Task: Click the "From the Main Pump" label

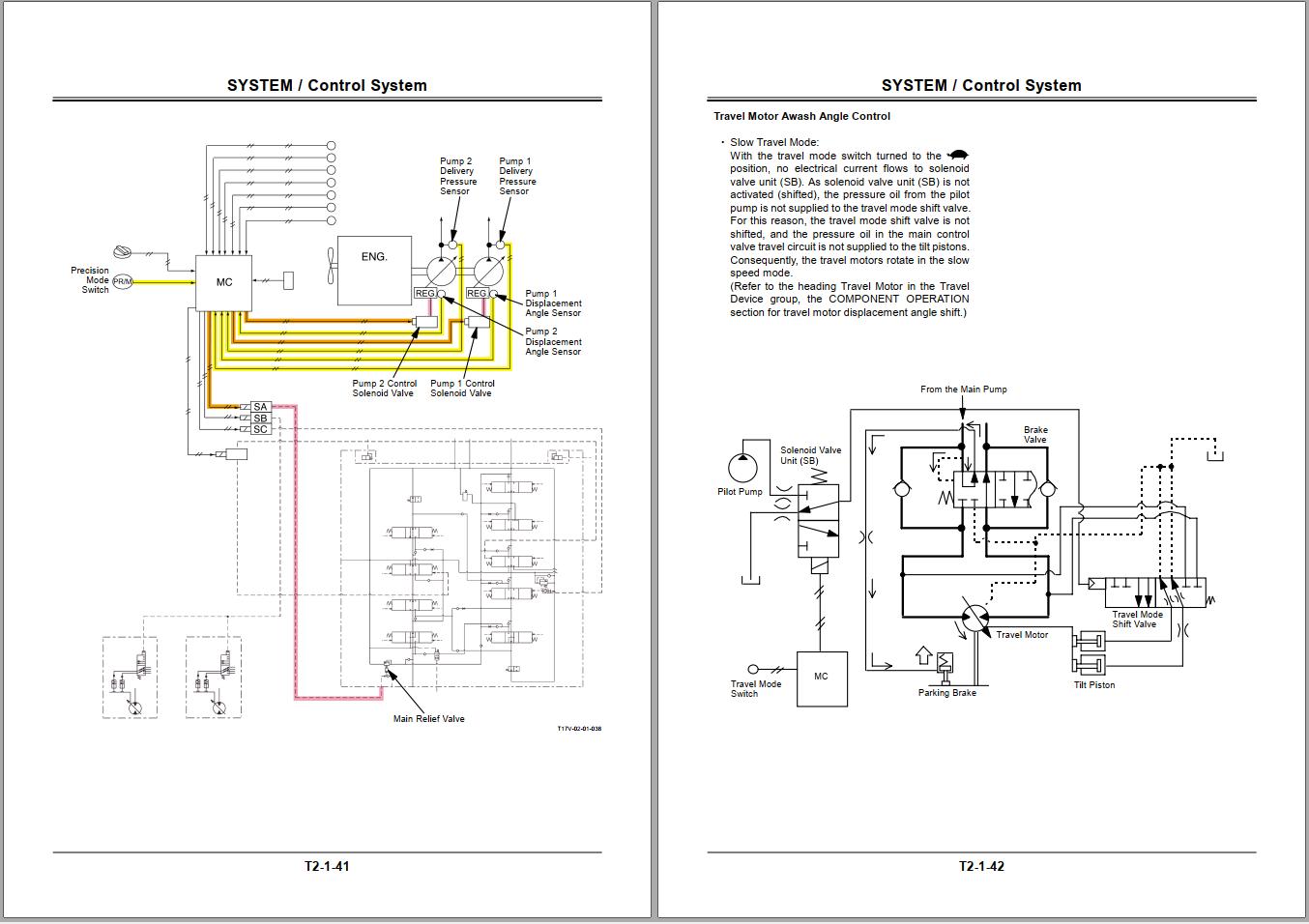Action: [x=964, y=390]
